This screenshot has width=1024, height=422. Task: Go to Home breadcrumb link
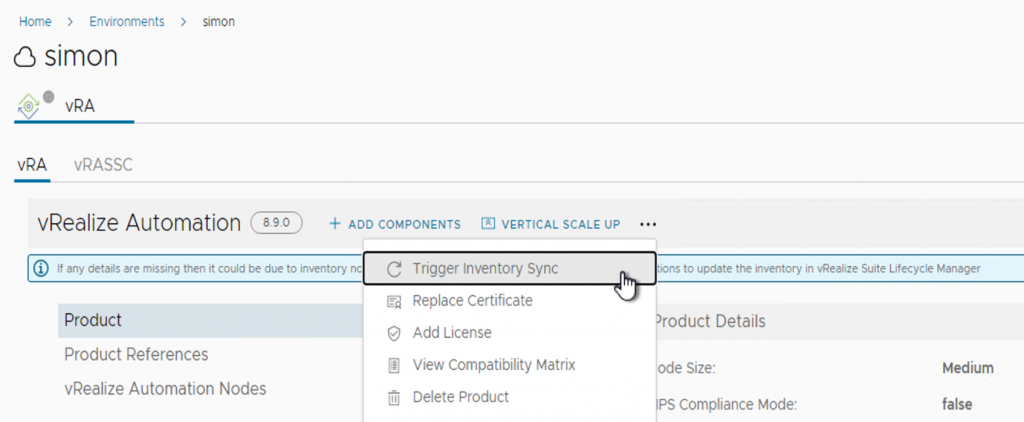coord(35,22)
